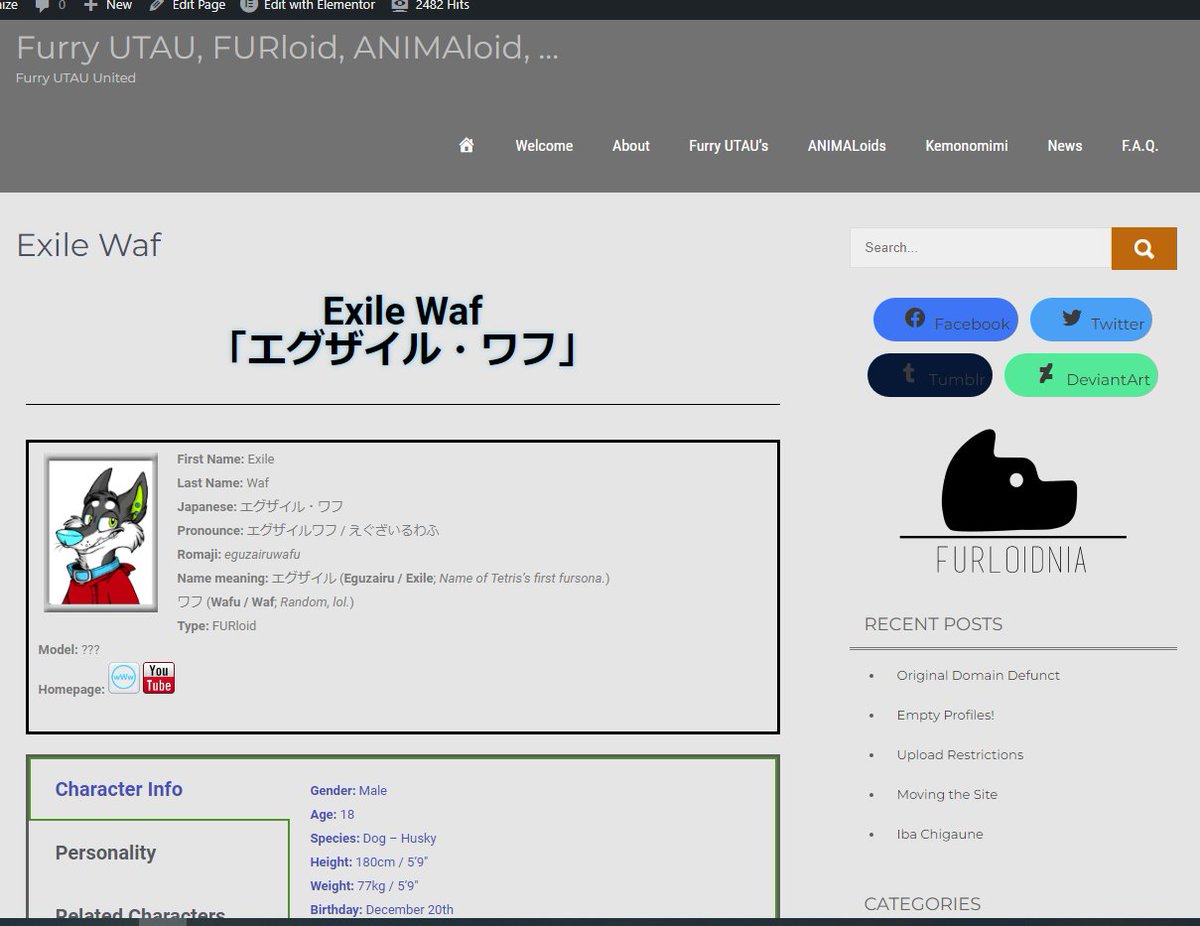Click the Tumblr share button
The width and height of the screenshot is (1200, 926).
[930, 375]
